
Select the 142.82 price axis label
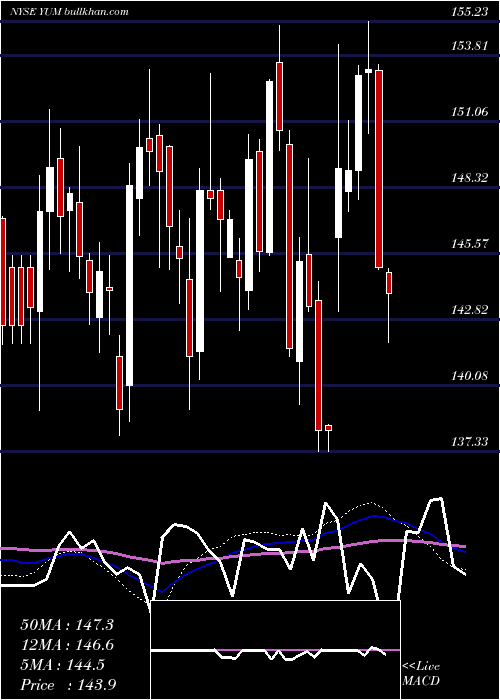tap(470, 310)
